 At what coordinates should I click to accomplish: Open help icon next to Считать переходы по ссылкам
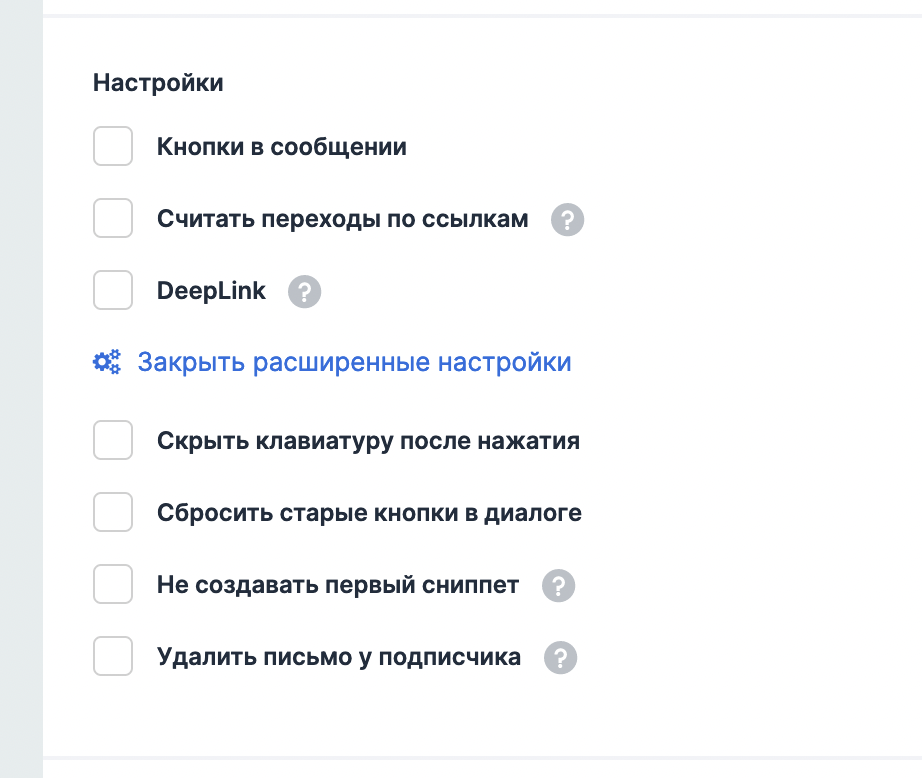click(x=568, y=219)
